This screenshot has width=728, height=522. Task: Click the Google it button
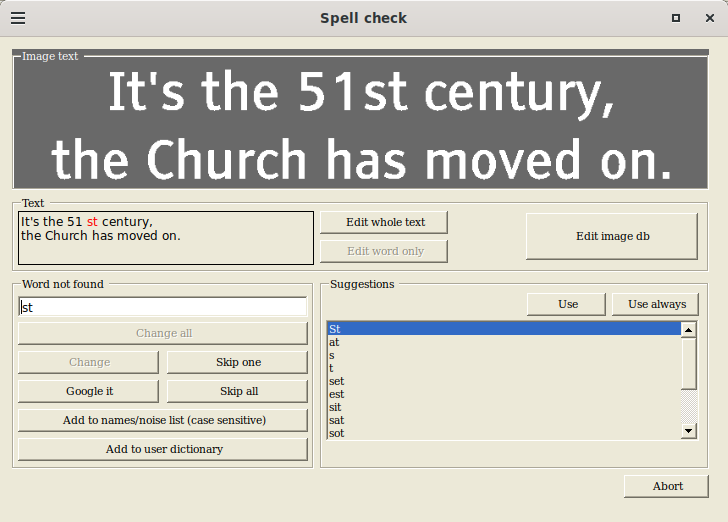pyautogui.click(x=89, y=392)
